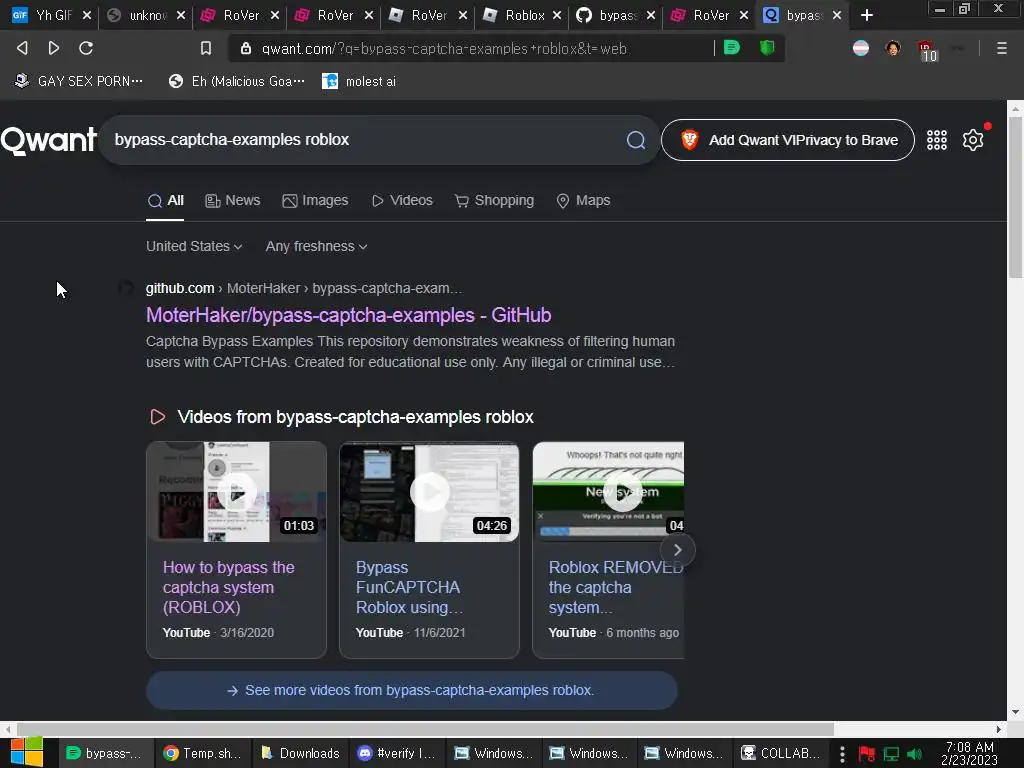This screenshot has width=1024, height=768.
Task: Open How to bypass the captcha system video
Action: (x=229, y=587)
